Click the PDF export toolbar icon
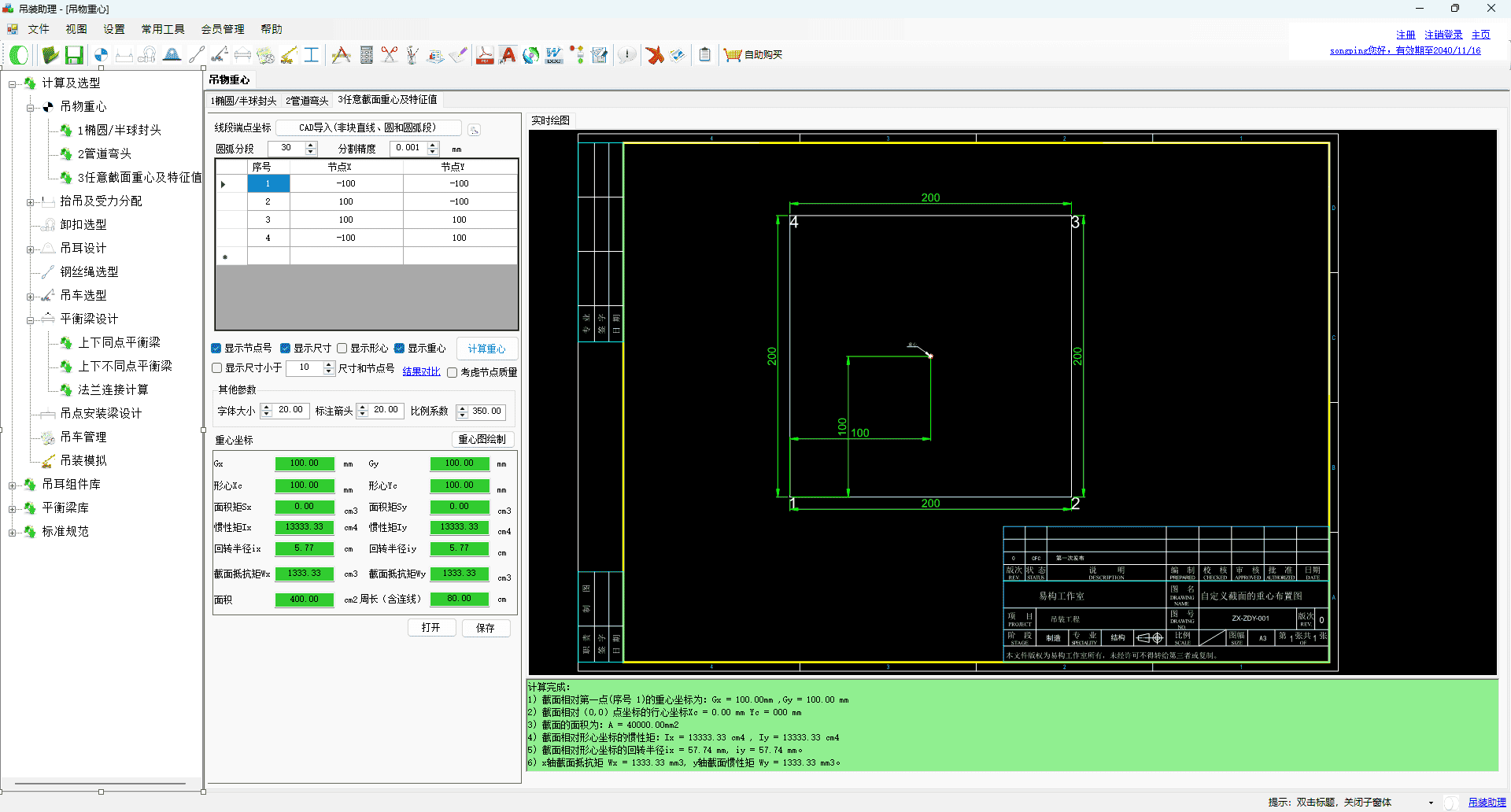Viewport: 1511px width, 812px height. coord(485,55)
